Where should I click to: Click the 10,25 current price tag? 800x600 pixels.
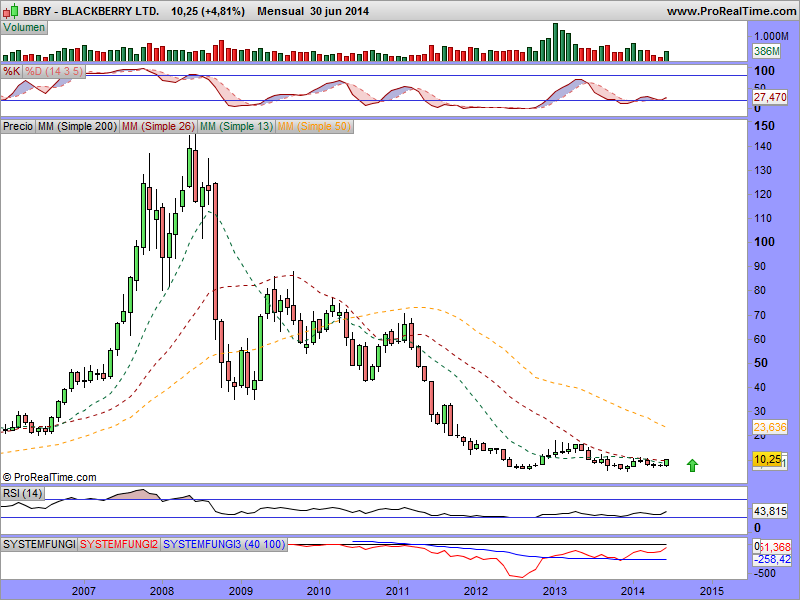[767, 460]
